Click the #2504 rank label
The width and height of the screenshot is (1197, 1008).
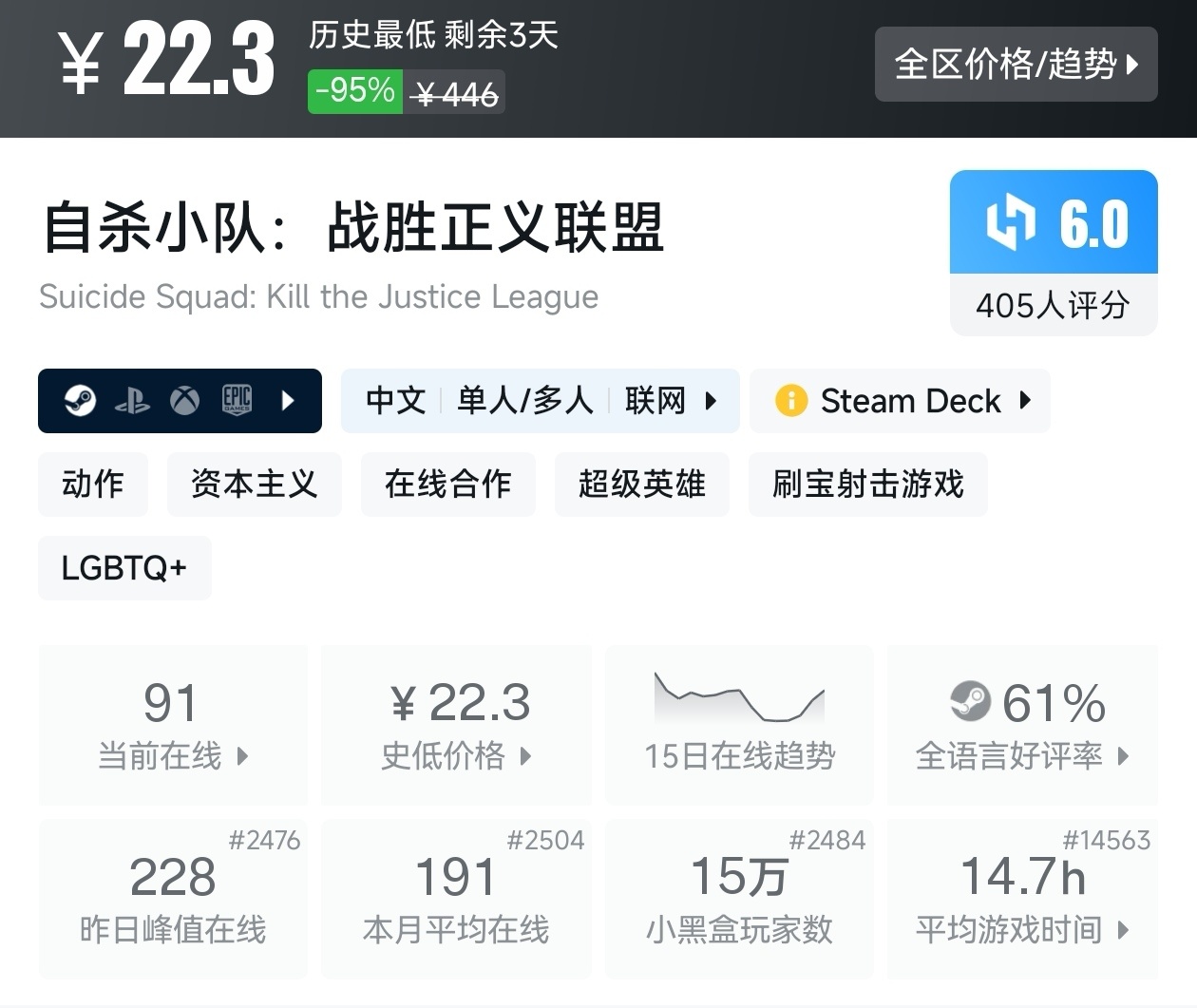pyautogui.click(x=545, y=840)
